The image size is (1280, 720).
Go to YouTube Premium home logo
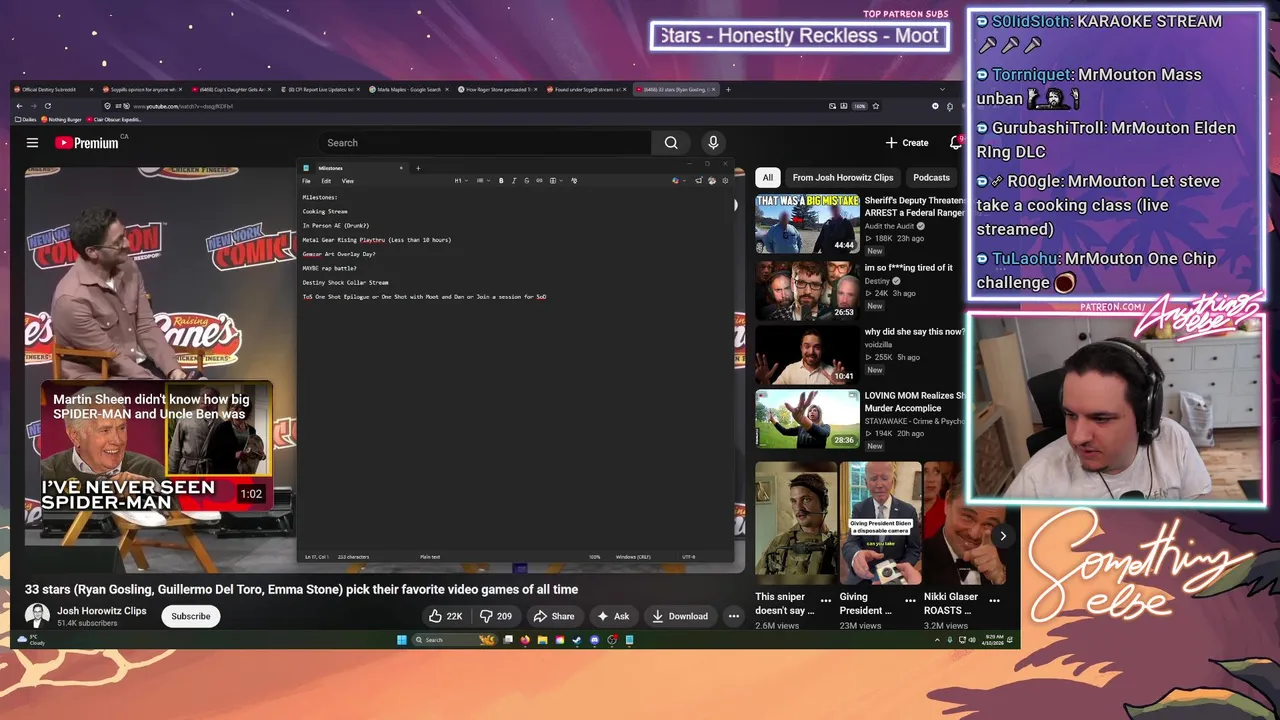[x=87, y=143]
